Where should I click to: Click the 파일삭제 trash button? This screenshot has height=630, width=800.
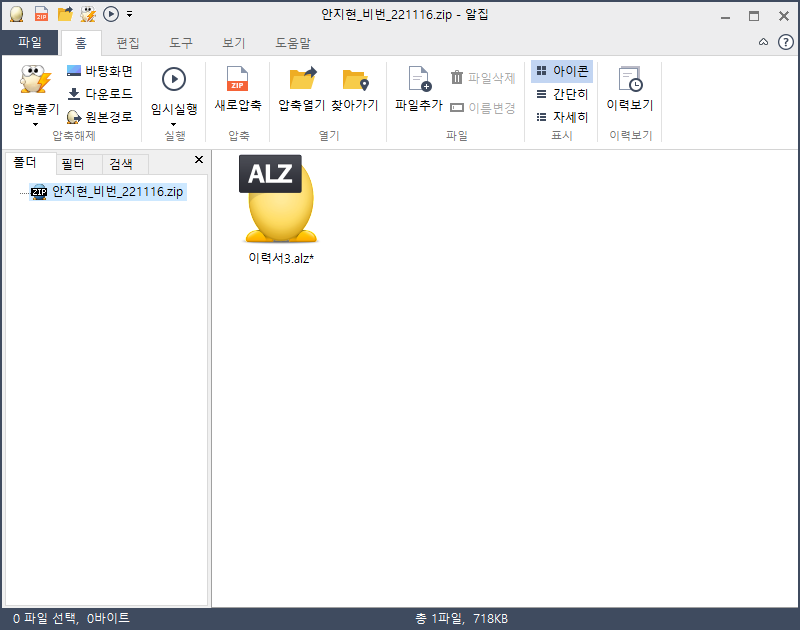[483, 78]
